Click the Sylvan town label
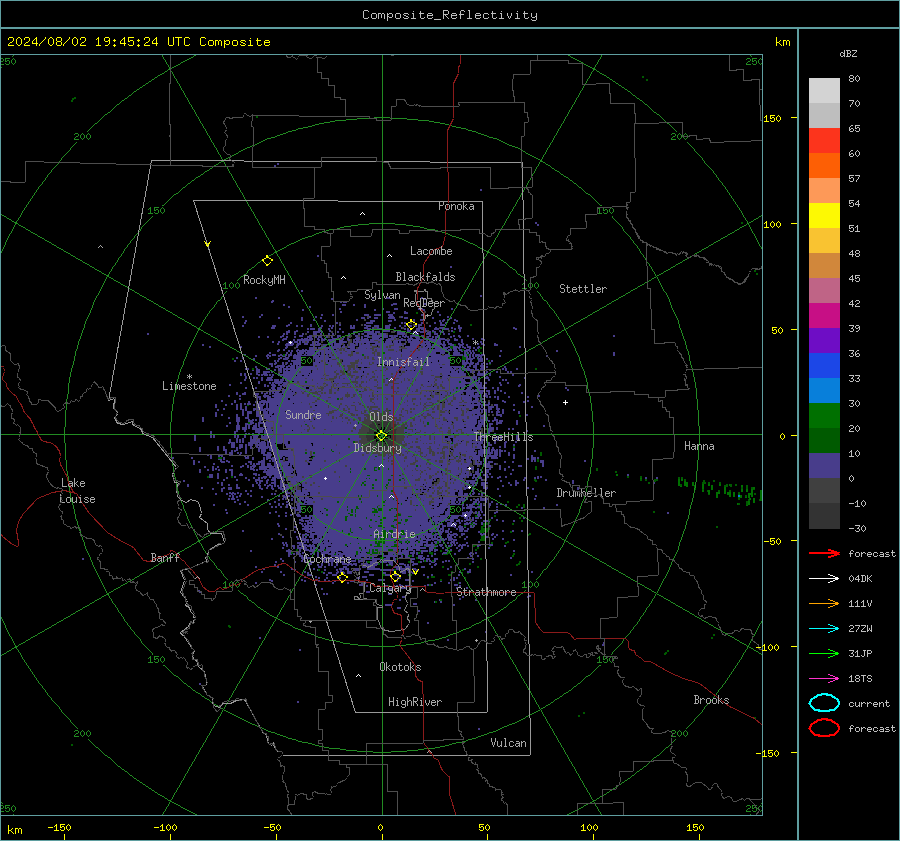The width and height of the screenshot is (900, 841). [382, 295]
